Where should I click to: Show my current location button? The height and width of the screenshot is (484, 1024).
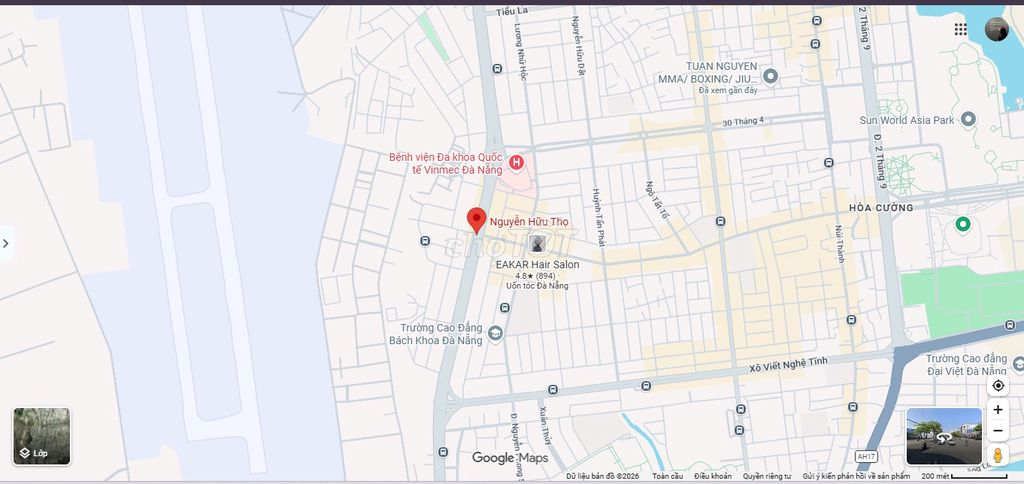click(998, 386)
